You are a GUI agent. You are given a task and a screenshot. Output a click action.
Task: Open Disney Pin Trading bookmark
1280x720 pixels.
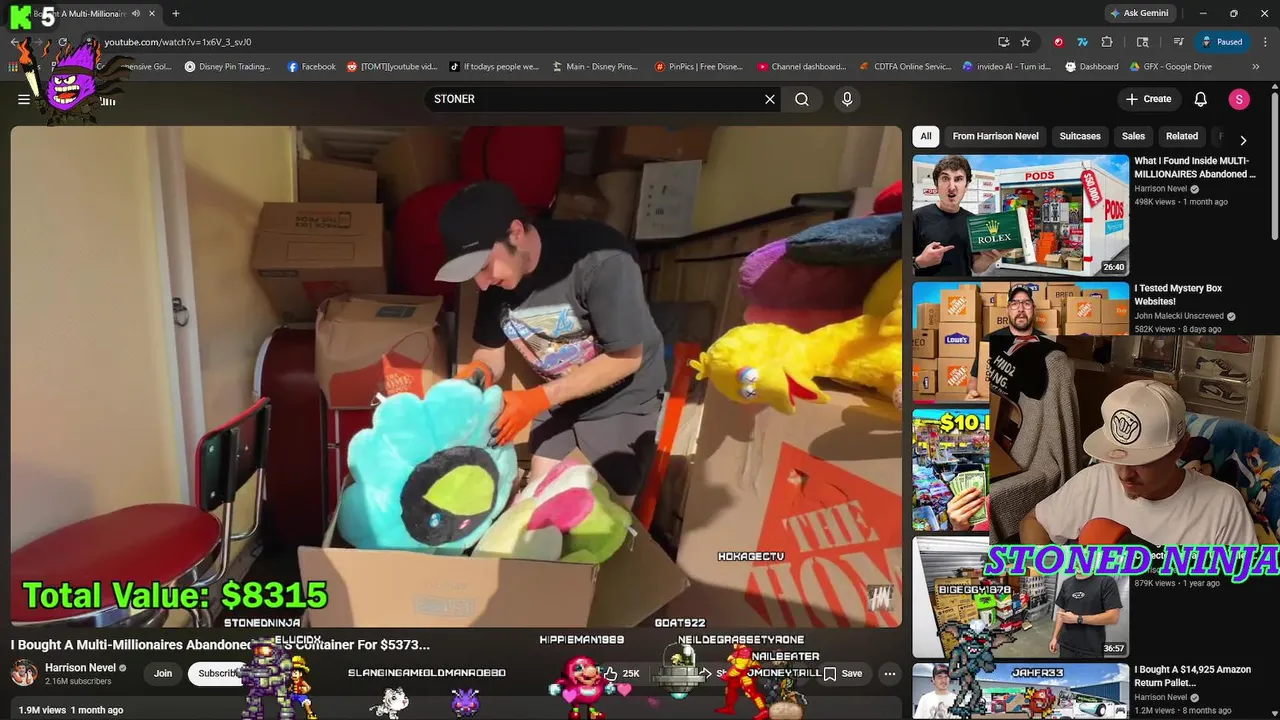pos(228,67)
